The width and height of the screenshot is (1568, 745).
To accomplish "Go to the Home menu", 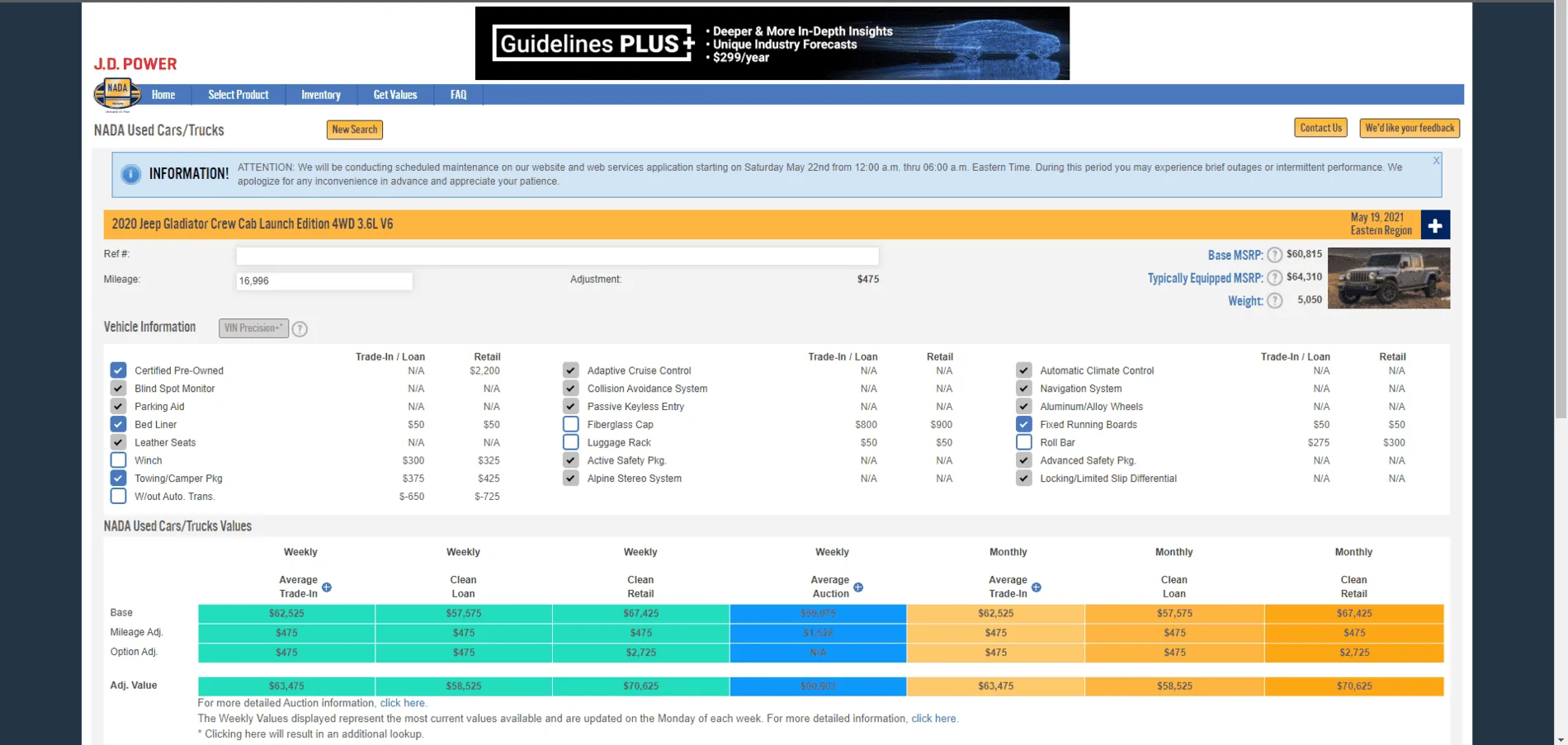I will (163, 95).
